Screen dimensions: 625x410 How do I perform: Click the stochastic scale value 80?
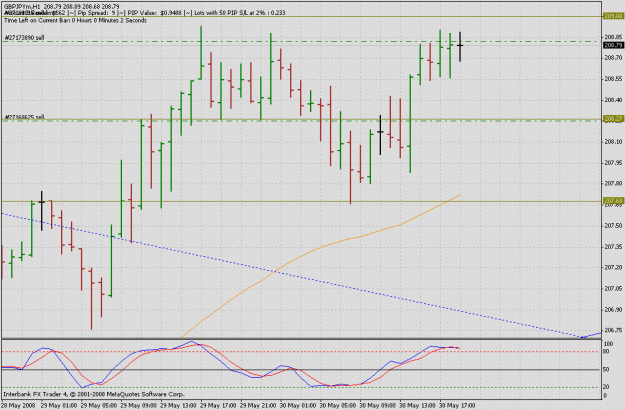(606, 351)
